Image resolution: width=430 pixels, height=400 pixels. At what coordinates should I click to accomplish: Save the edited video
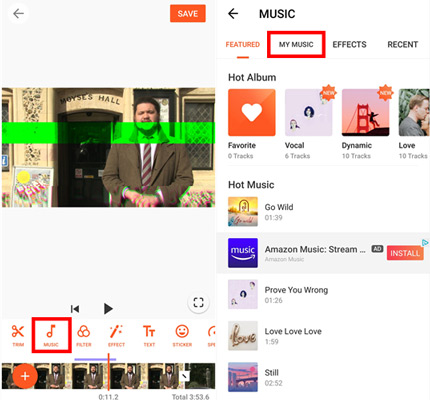pyautogui.click(x=188, y=14)
